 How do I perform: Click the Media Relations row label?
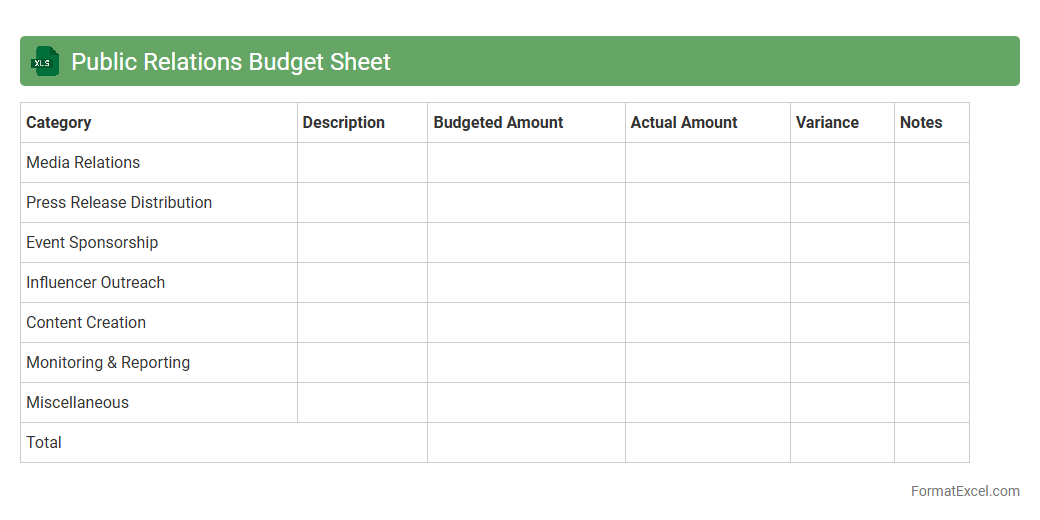[x=83, y=163]
